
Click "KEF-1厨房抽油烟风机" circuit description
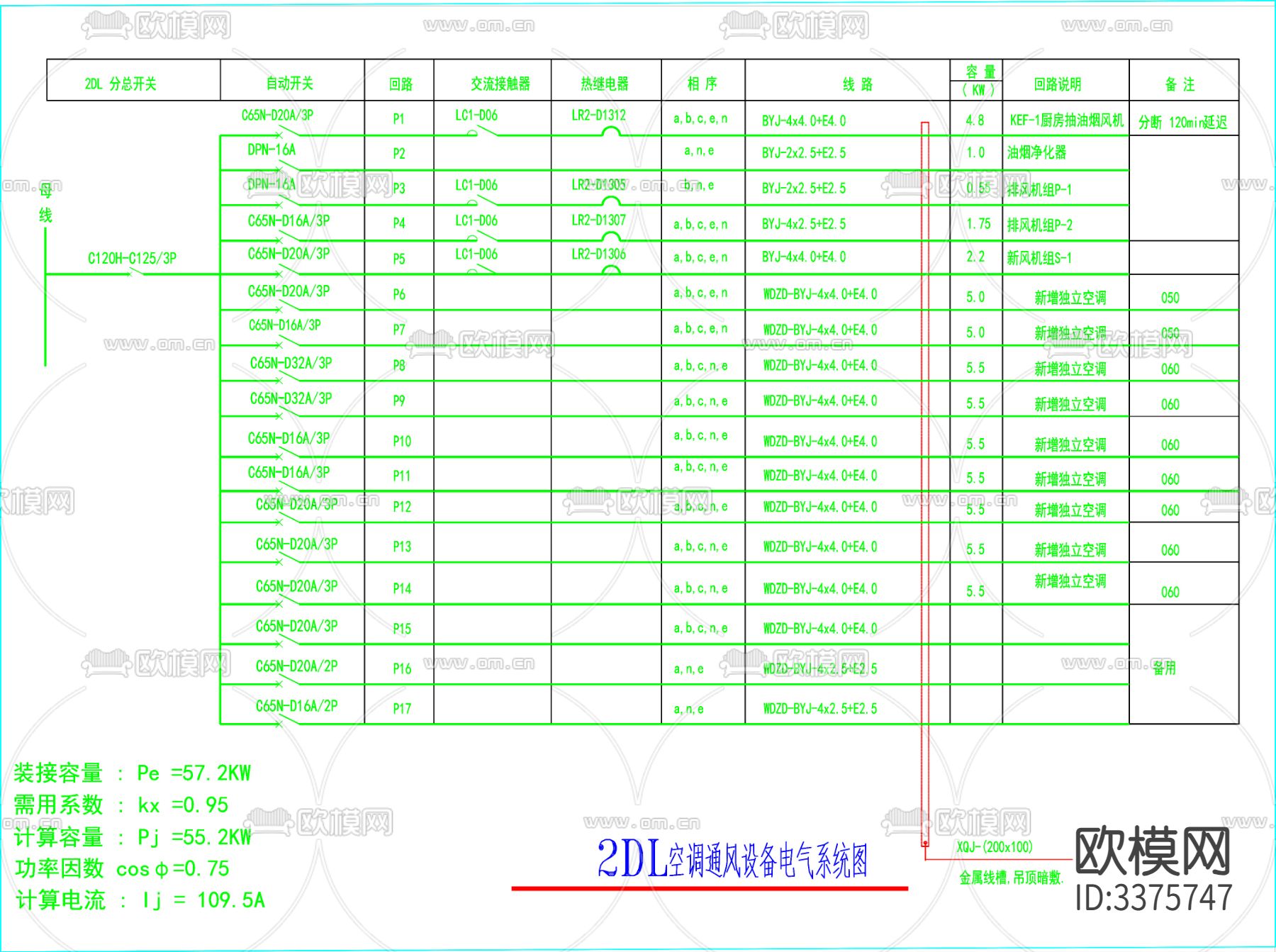[x=1067, y=120]
